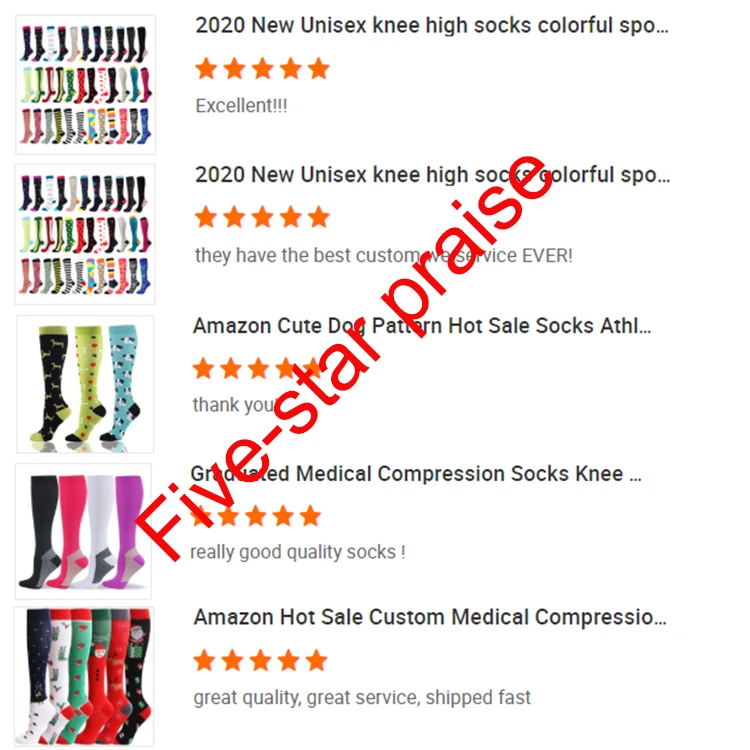Viewport: 750px width, 750px height.
Task: Open 'Graduated Medical Compression Socks Knee' title
Action: click(416, 474)
